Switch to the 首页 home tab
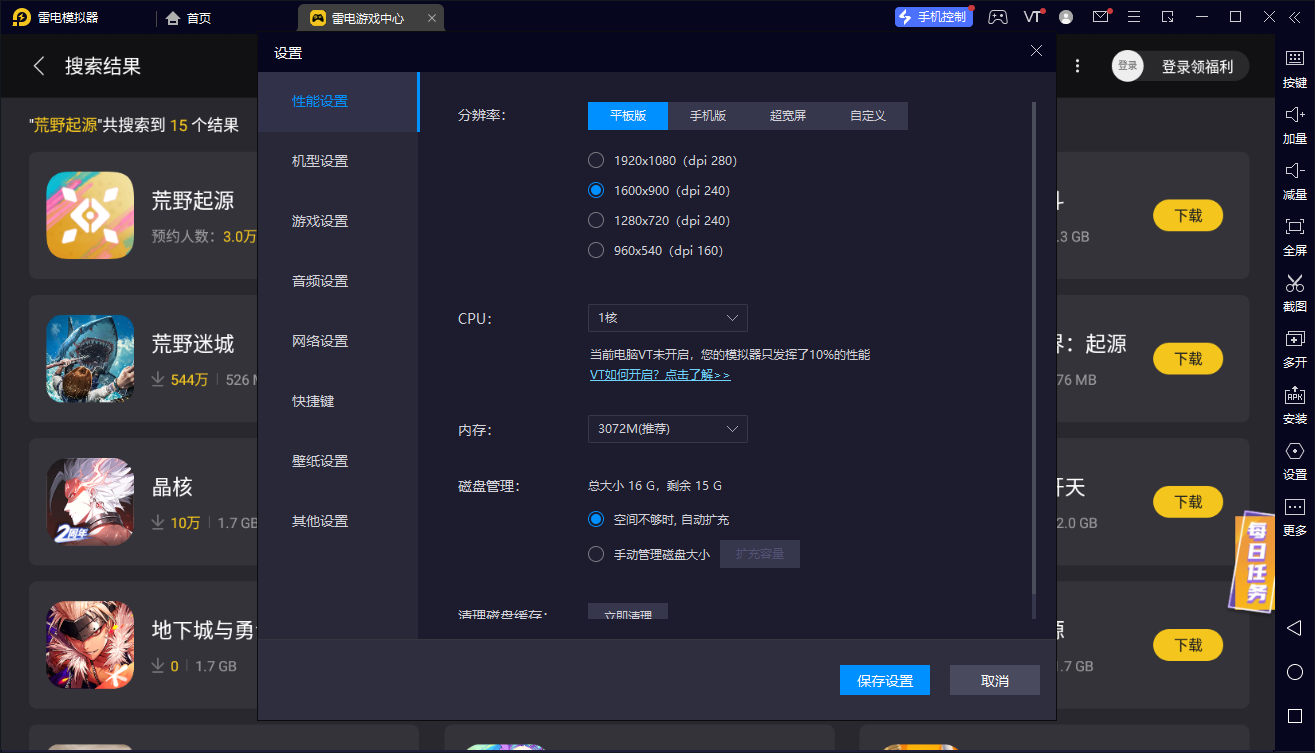This screenshot has height=753, width=1315. coord(188,18)
